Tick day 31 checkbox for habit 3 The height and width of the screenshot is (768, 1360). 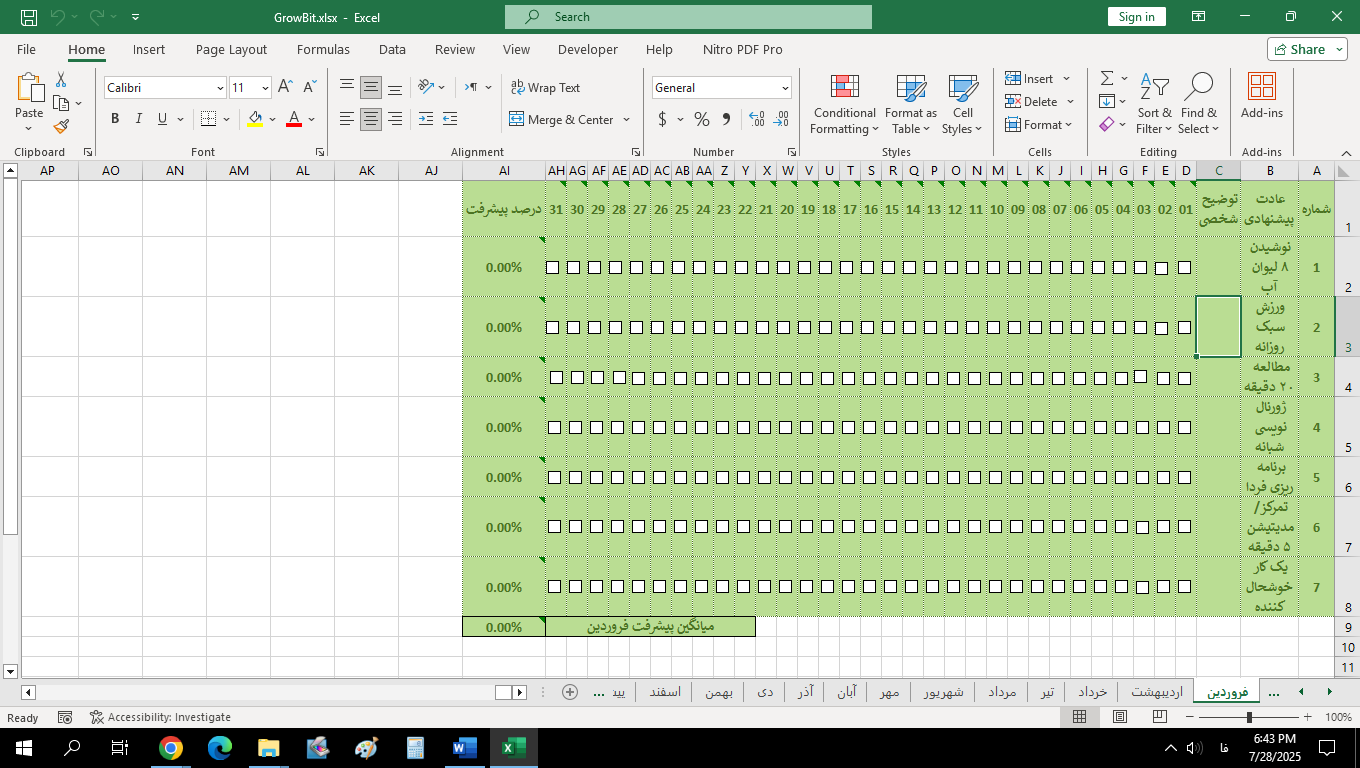[556, 377]
